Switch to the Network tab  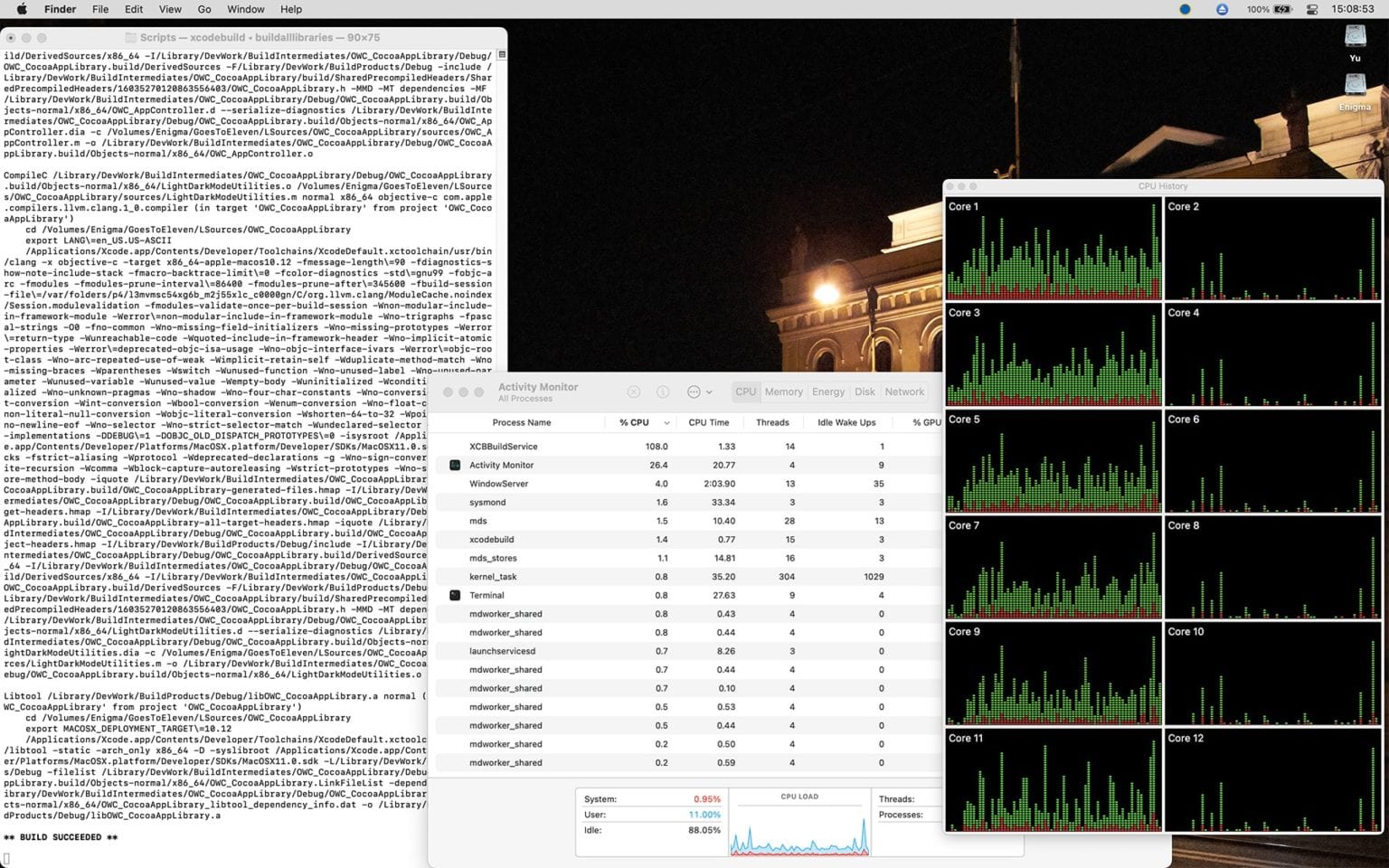904,392
